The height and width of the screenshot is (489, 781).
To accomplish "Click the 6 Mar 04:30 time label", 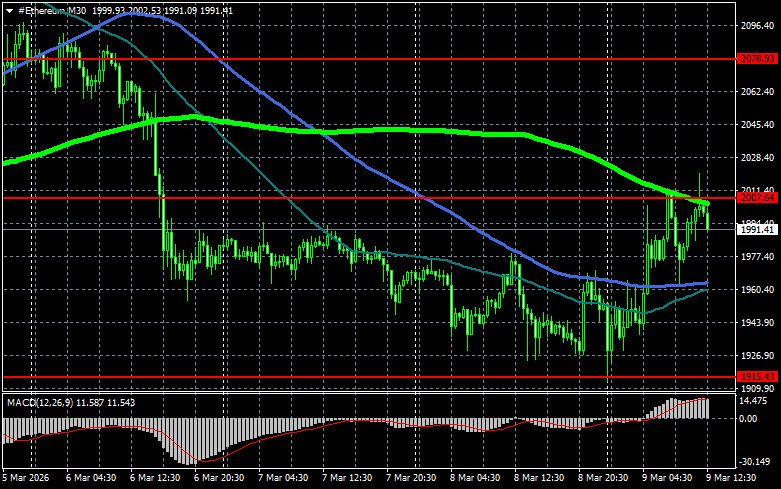I will coord(91,478).
